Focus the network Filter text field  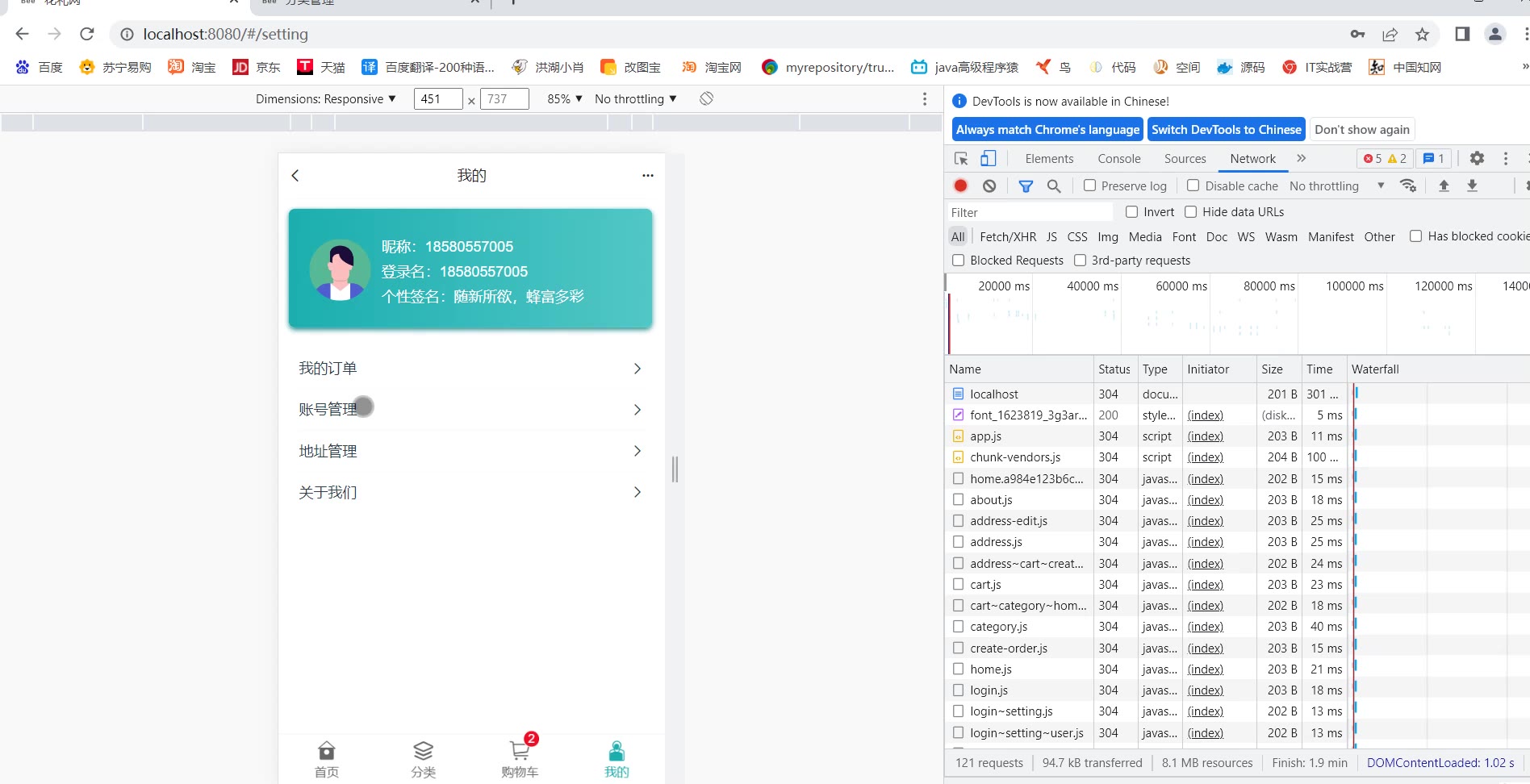[x=1029, y=212]
